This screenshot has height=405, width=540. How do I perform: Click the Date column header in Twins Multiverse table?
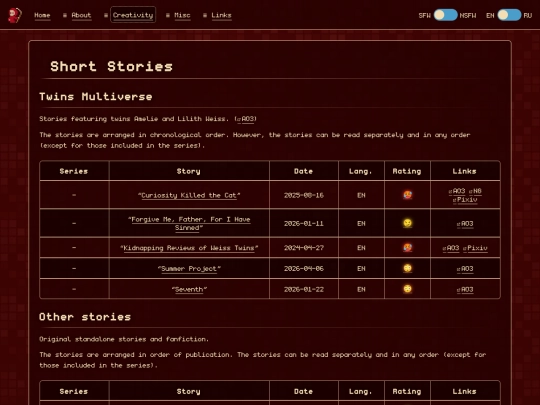click(303, 171)
